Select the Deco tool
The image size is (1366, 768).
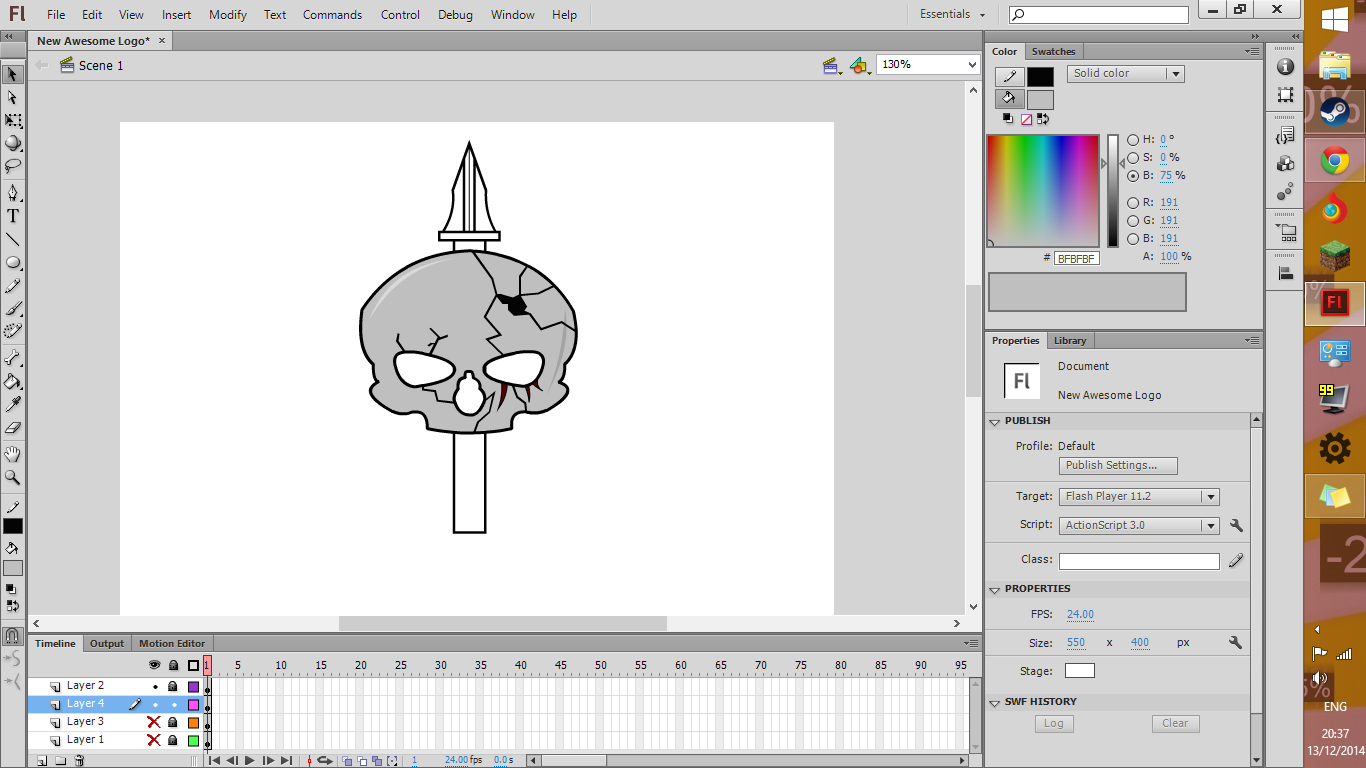tap(13, 331)
